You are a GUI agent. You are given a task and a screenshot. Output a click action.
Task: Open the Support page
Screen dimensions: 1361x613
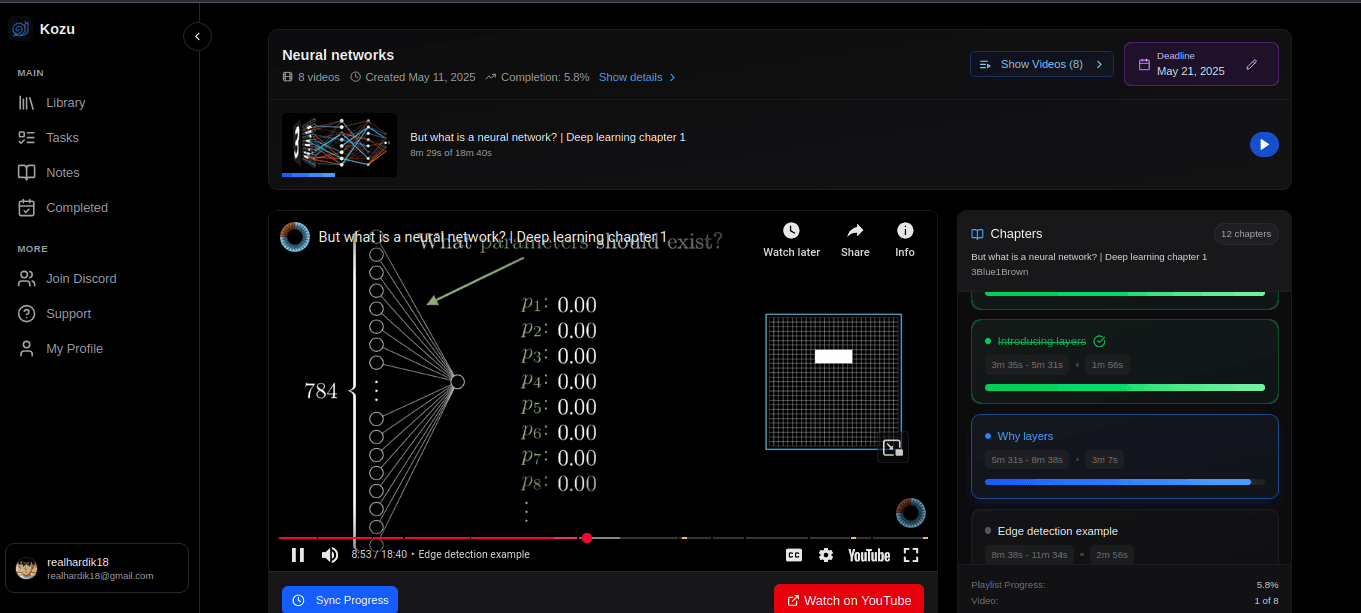click(66, 313)
